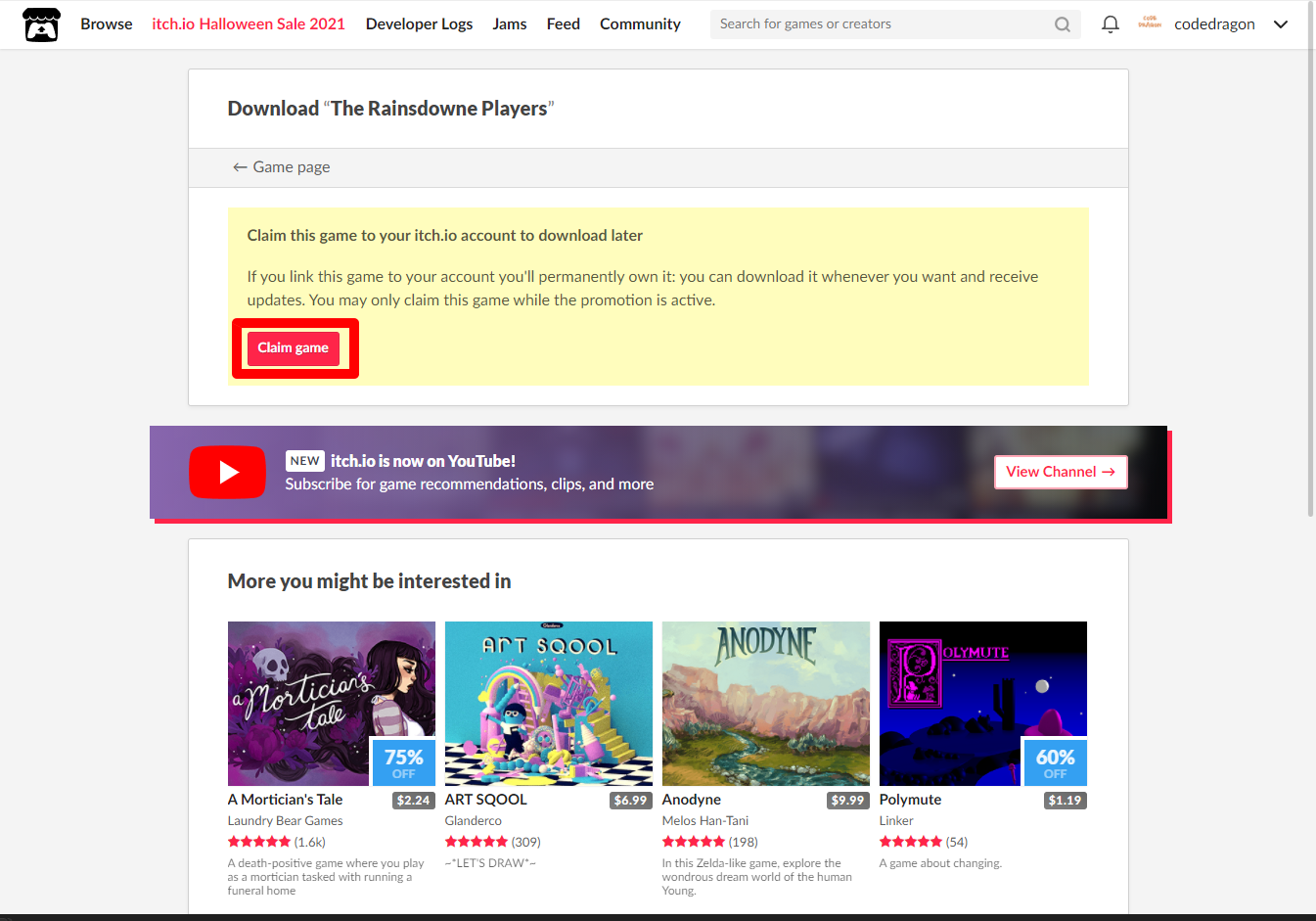The width and height of the screenshot is (1316, 921).
Task: Click the A Mortician's Tale title
Action: pyautogui.click(x=285, y=800)
